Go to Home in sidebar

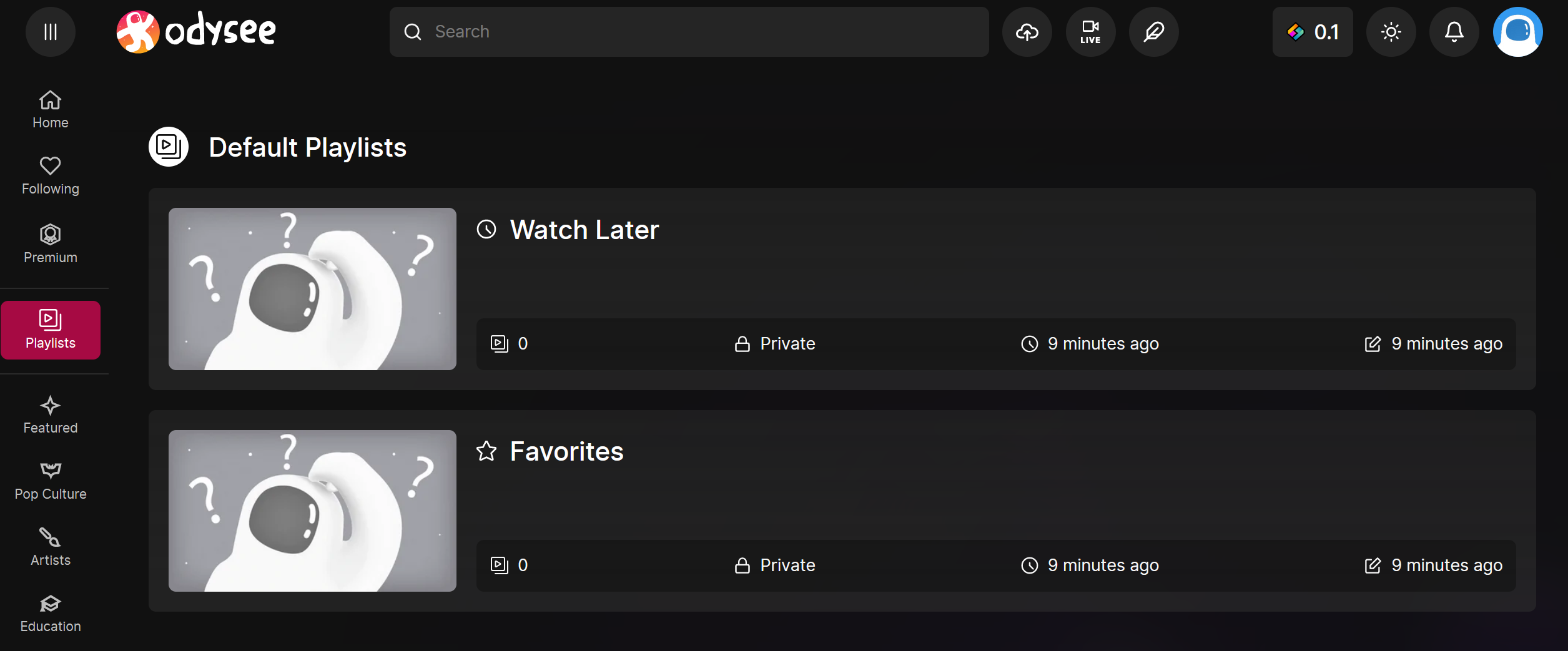51,110
